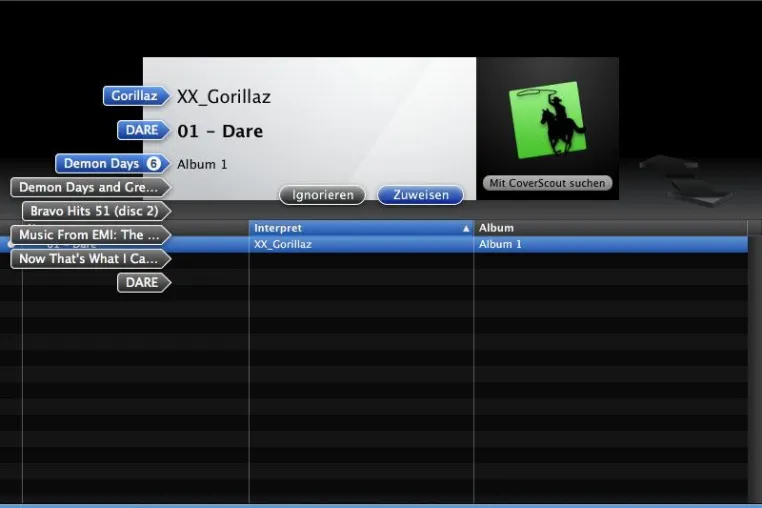This screenshot has height=508, width=762.
Task: Toggle the Interpret sort direction arrow
Action: click(x=466, y=228)
